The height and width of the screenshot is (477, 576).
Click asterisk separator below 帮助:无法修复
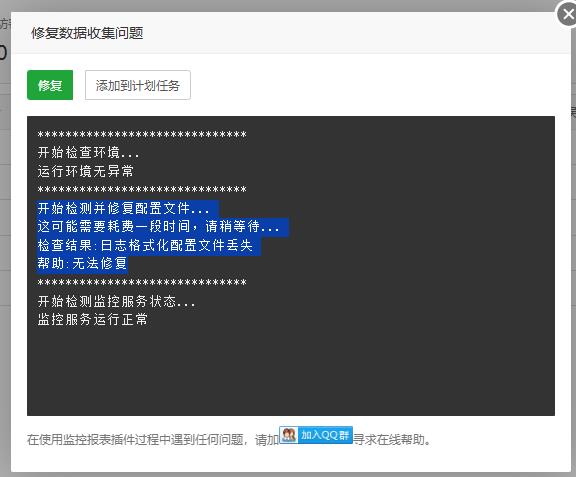(142, 283)
